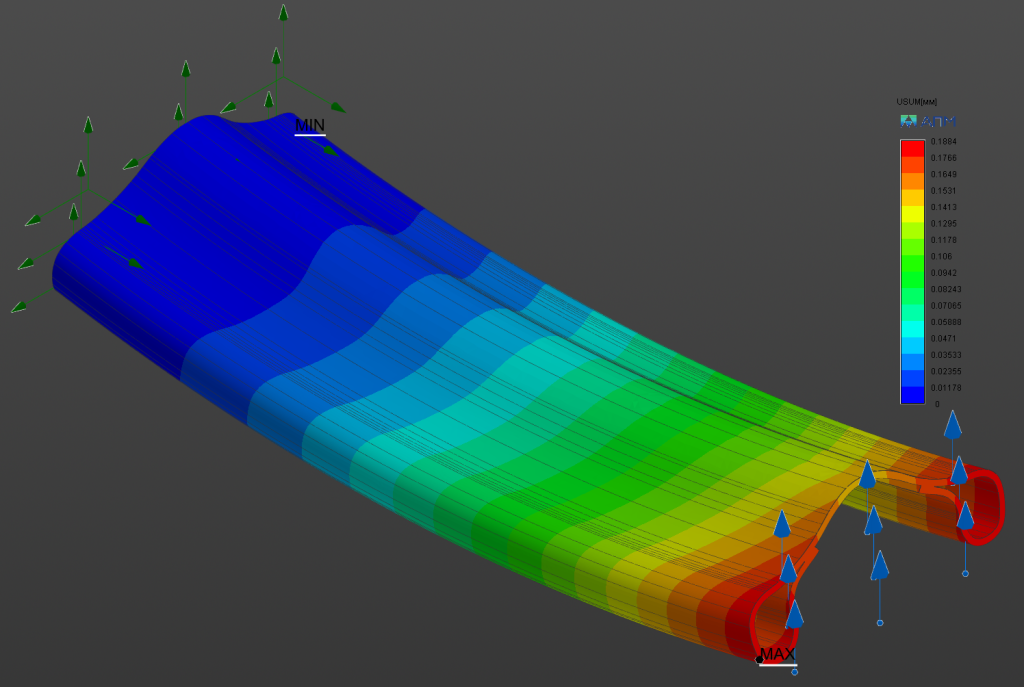Select the blue circle endpoint below MAX label
The image size is (1024, 687).
point(794,672)
